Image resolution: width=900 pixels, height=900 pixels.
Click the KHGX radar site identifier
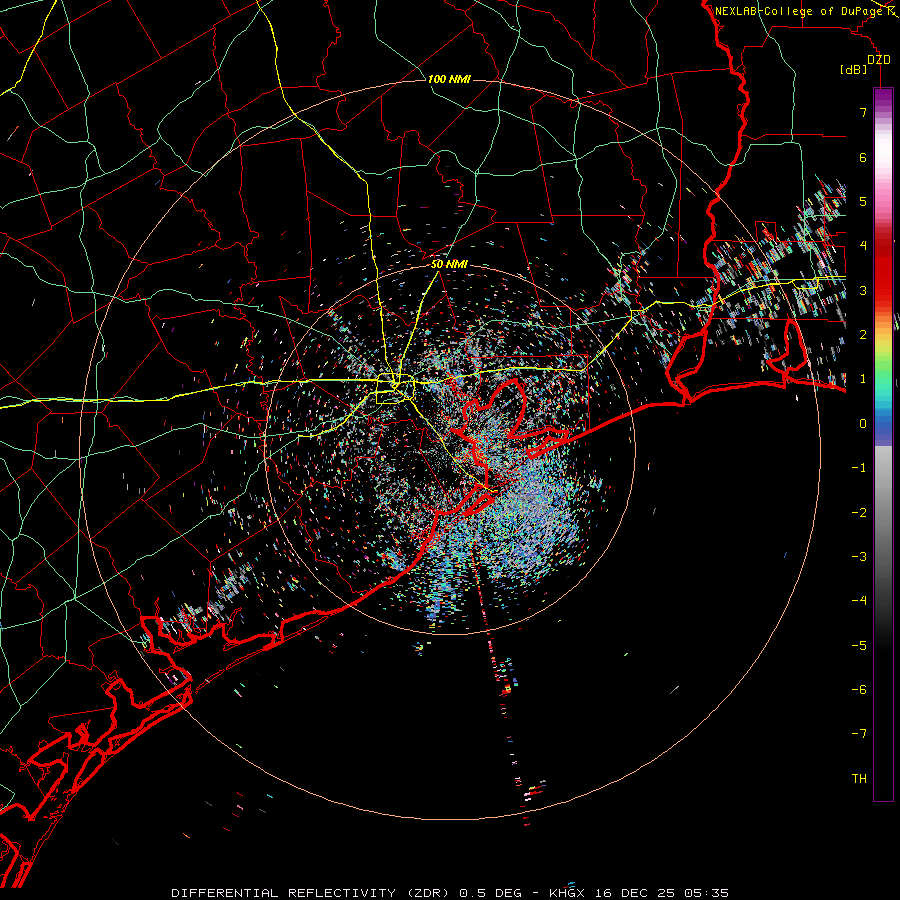coord(567,893)
